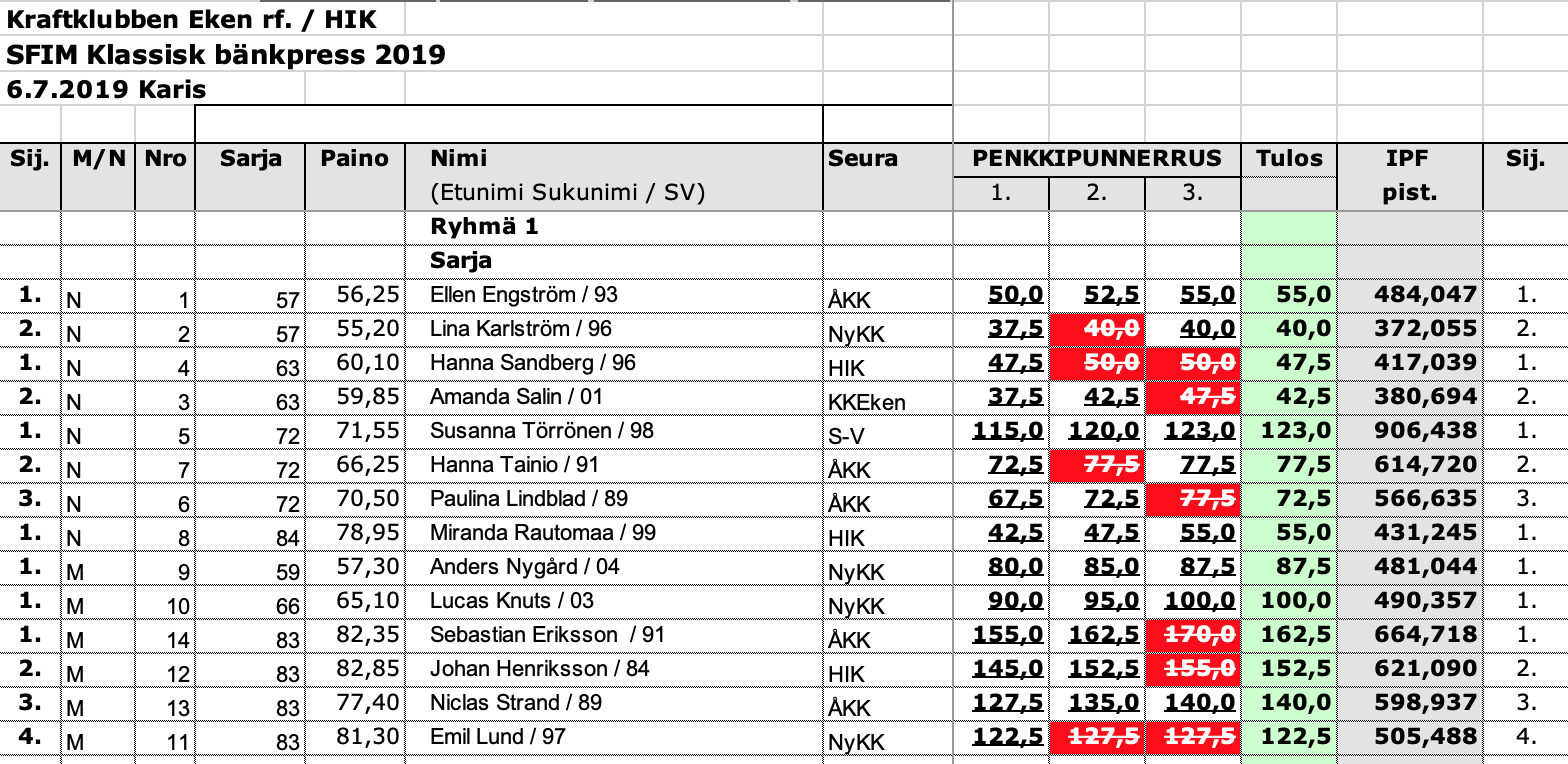Select Niclas Strand's IPF points 598,937
The image size is (1568, 764).
point(1410,703)
